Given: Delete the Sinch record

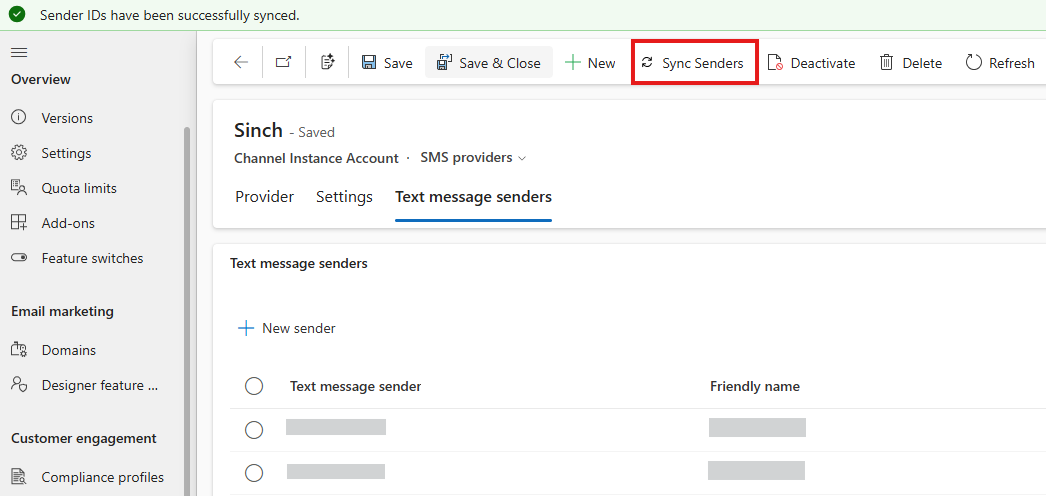Looking at the screenshot, I should pyautogui.click(x=911, y=63).
